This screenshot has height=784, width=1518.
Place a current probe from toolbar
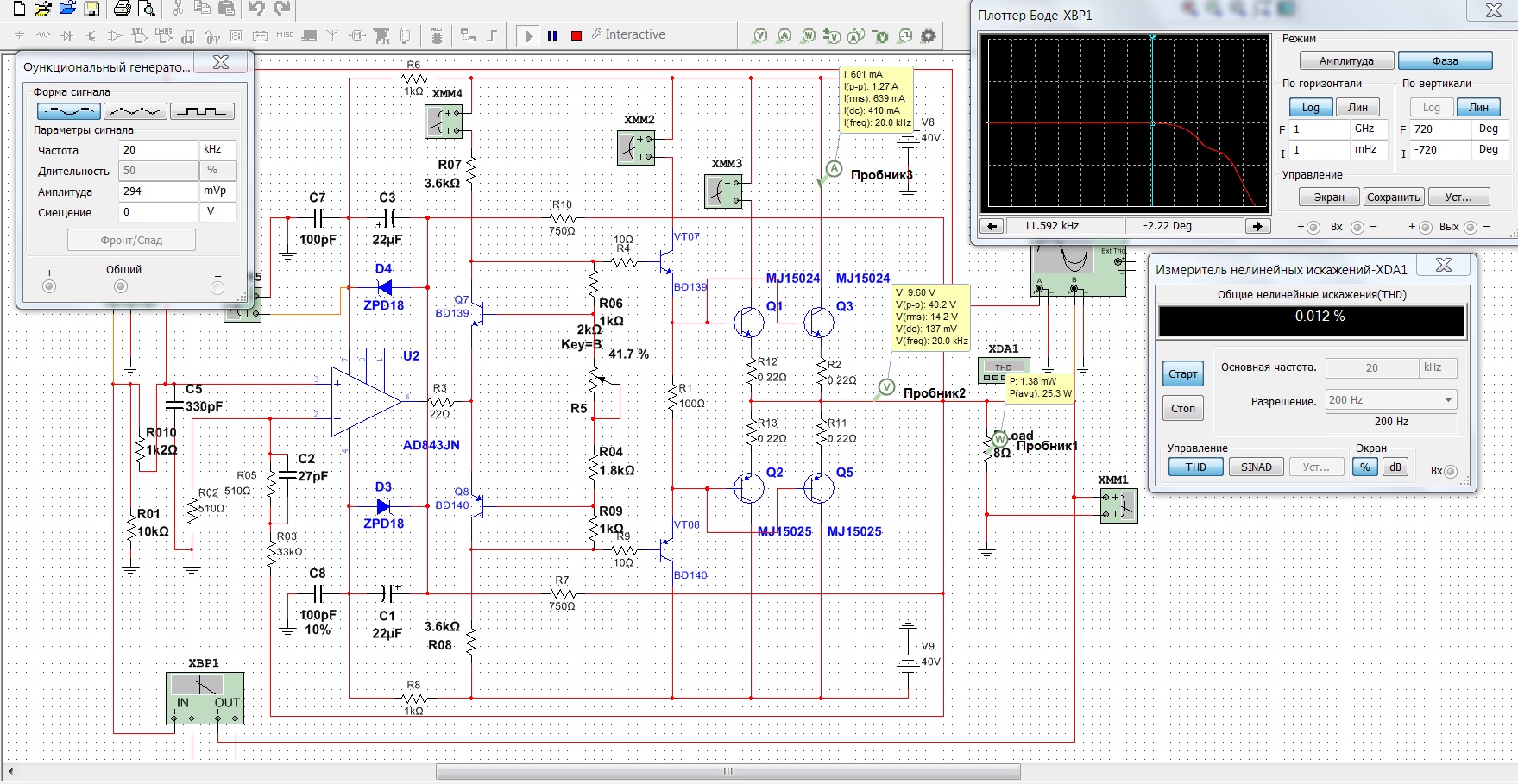coord(784,35)
